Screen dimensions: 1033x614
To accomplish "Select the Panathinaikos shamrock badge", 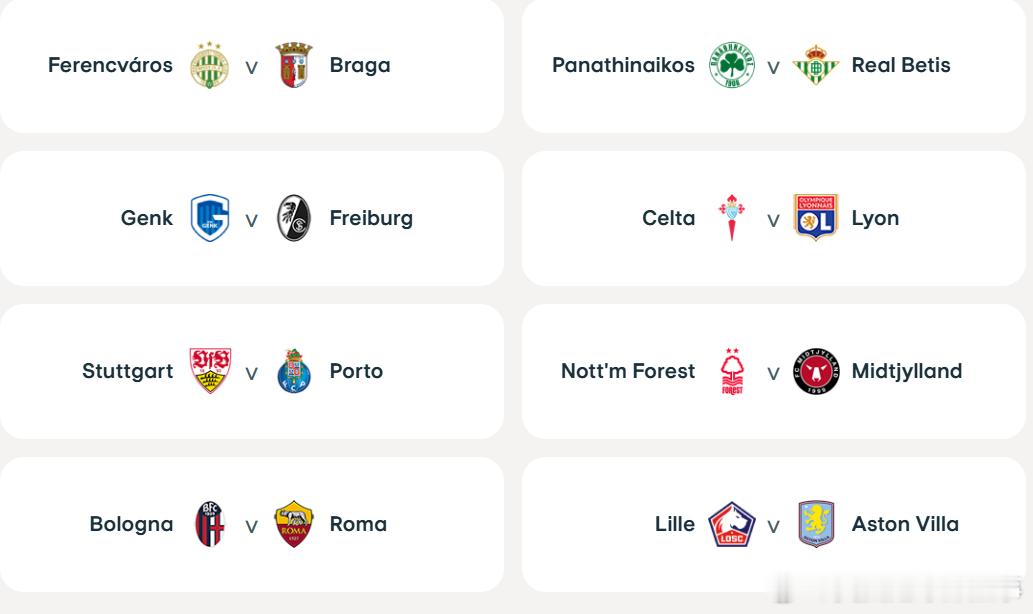I will tap(732, 65).
